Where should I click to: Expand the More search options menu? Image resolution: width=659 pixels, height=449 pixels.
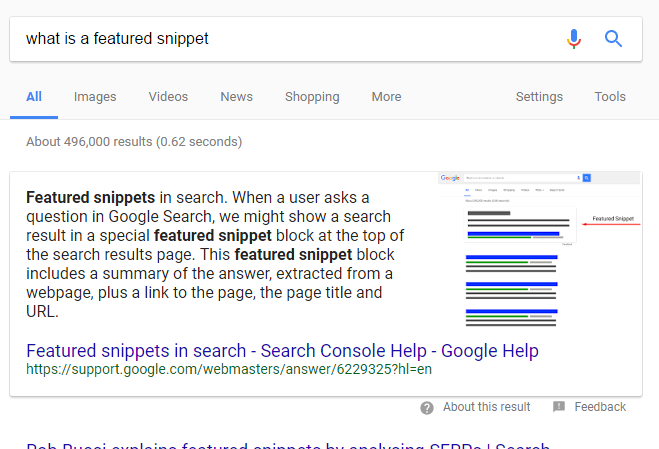tap(386, 97)
